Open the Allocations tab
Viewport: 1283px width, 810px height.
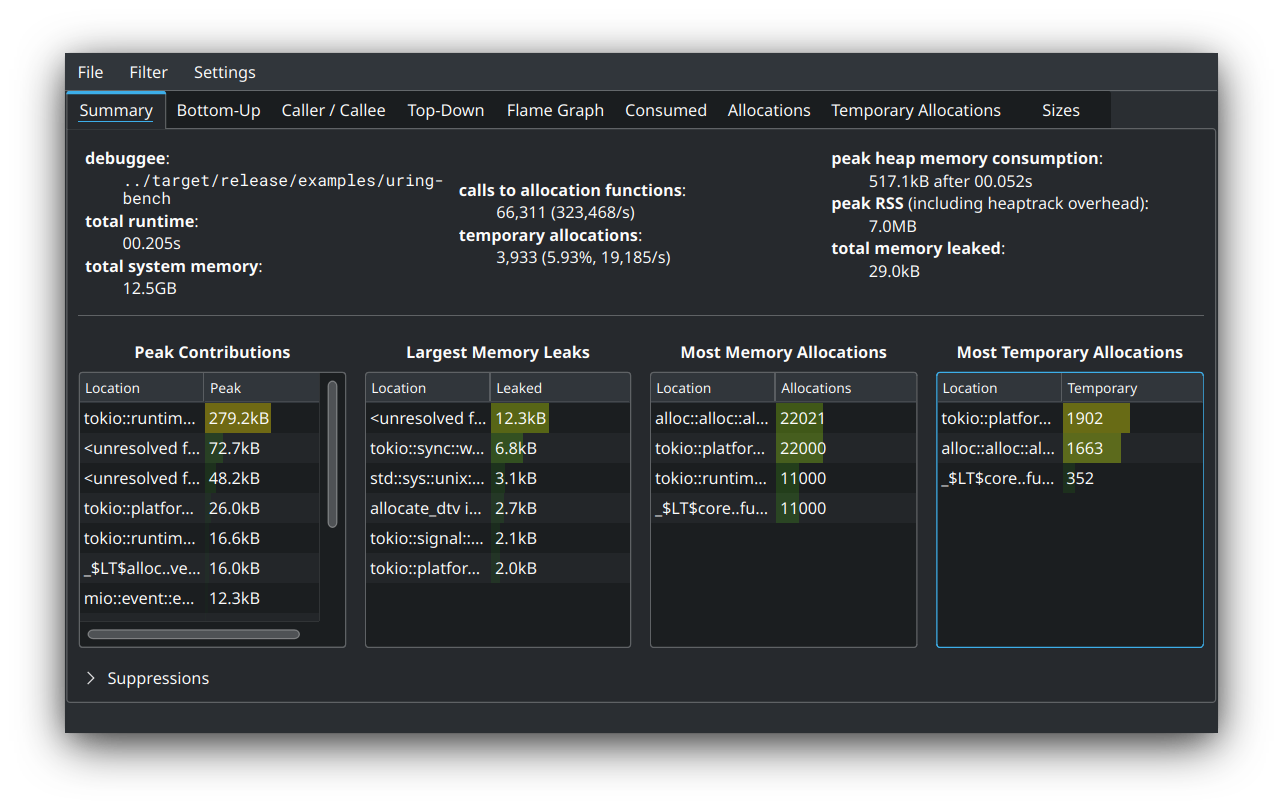pyautogui.click(x=769, y=110)
